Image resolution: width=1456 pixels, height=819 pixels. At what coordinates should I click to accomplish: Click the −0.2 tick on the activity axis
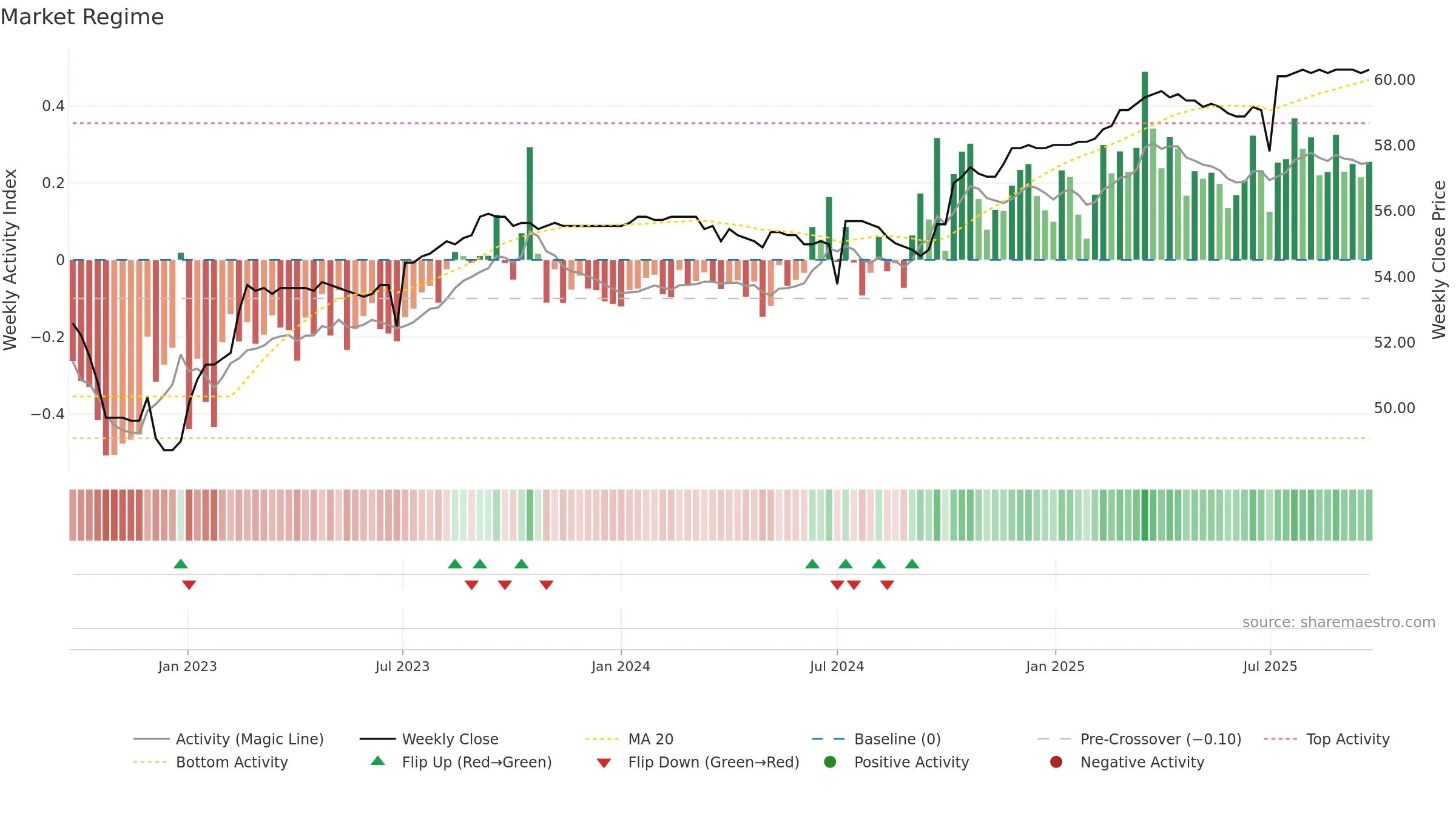click(x=47, y=337)
